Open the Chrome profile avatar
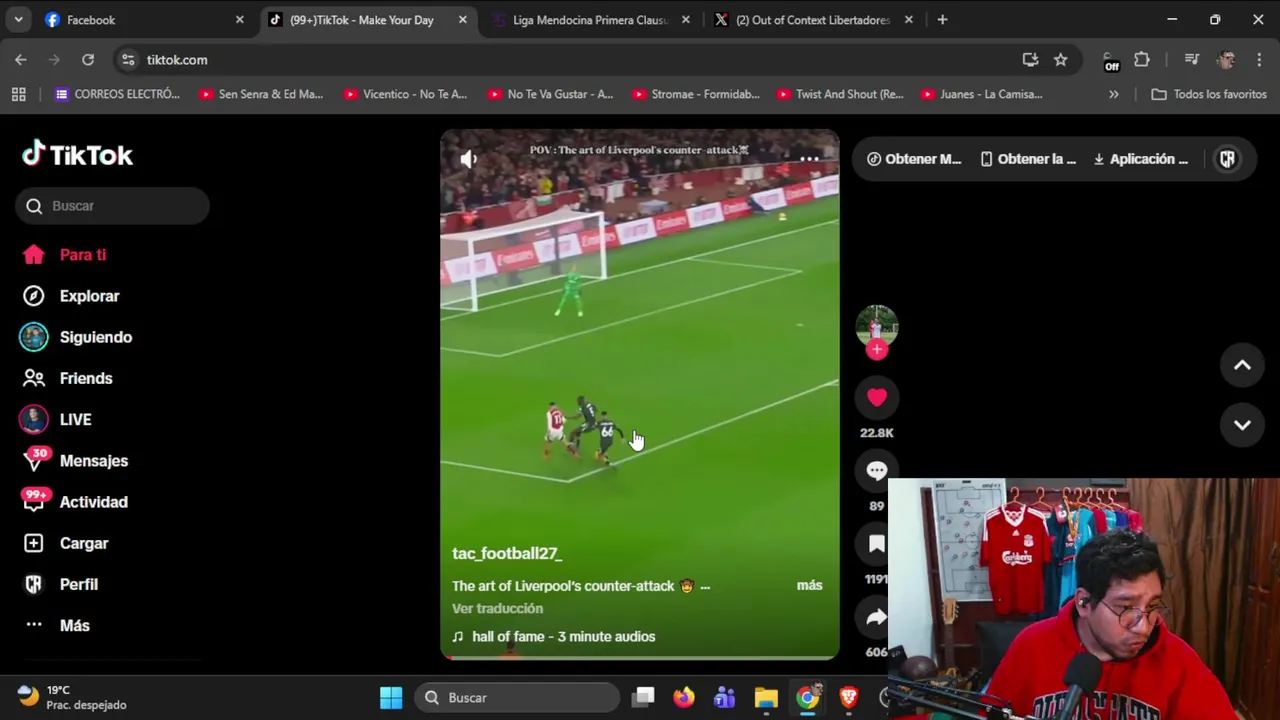Image resolution: width=1280 pixels, height=720 pixels. 1226,60
